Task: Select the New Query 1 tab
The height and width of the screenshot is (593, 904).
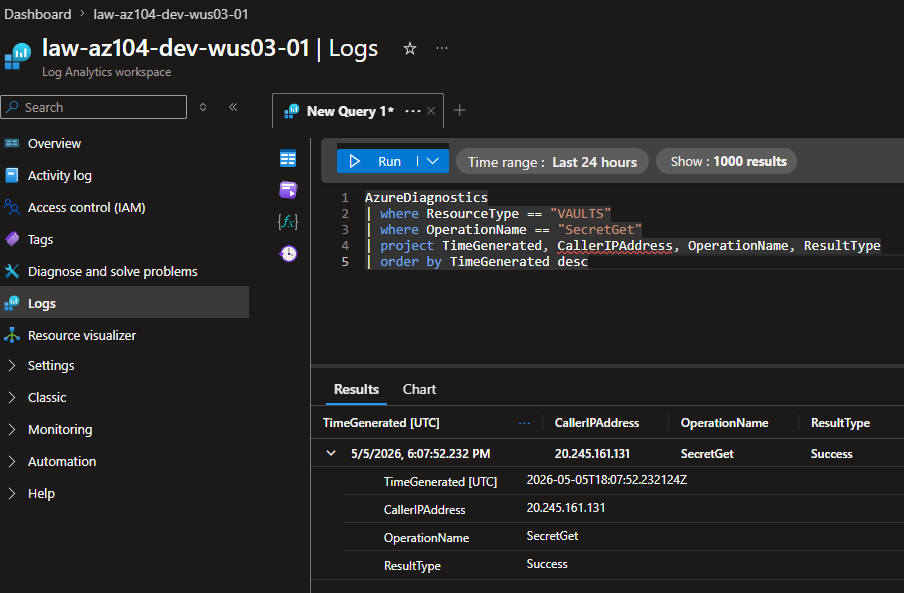Action: [x=350, y=111]
